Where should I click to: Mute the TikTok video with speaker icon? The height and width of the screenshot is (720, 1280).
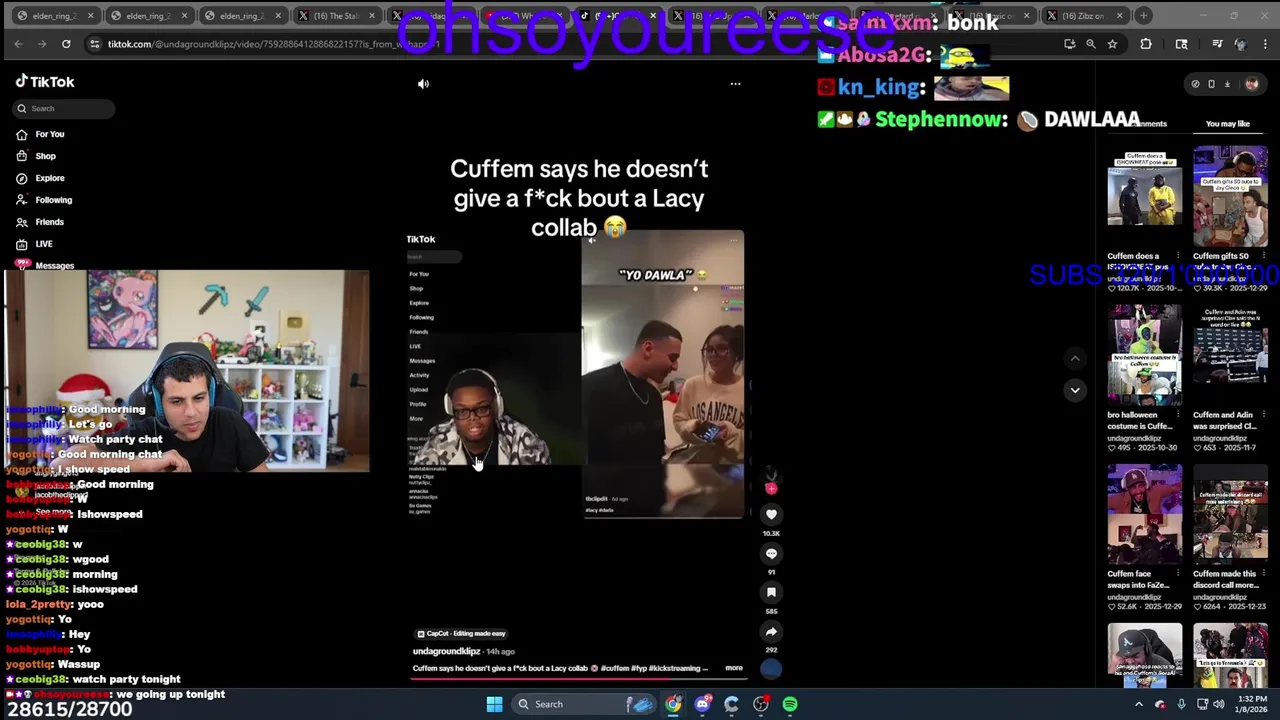pyautogui.click(x=423, y=84)
